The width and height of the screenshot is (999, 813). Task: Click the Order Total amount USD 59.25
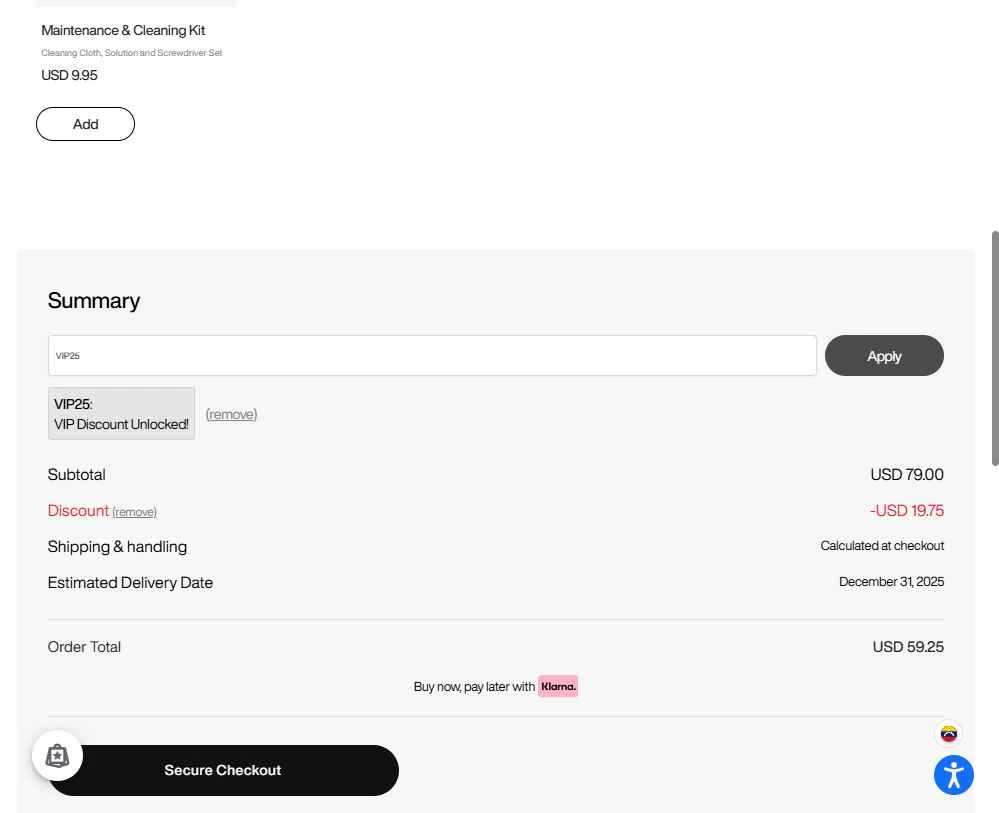pyautogui.click(x=907, y=647)
